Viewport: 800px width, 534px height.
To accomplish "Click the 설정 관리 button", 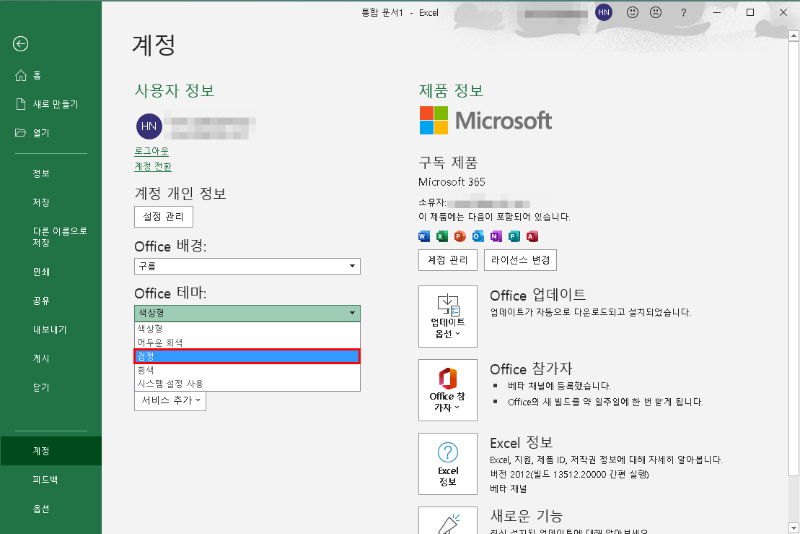I will tap(163, 216).
